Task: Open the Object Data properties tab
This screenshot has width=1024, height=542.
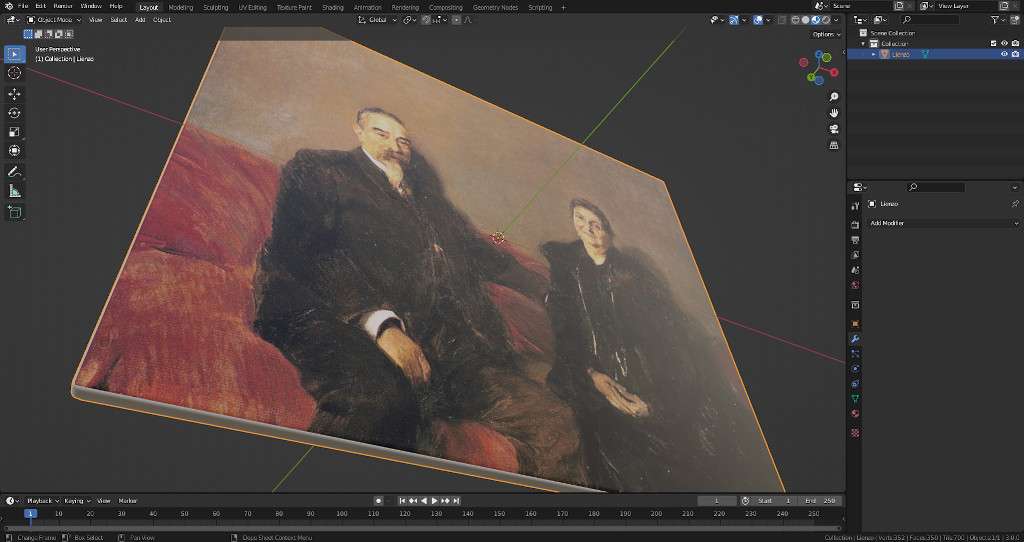Action: (855, 398)
